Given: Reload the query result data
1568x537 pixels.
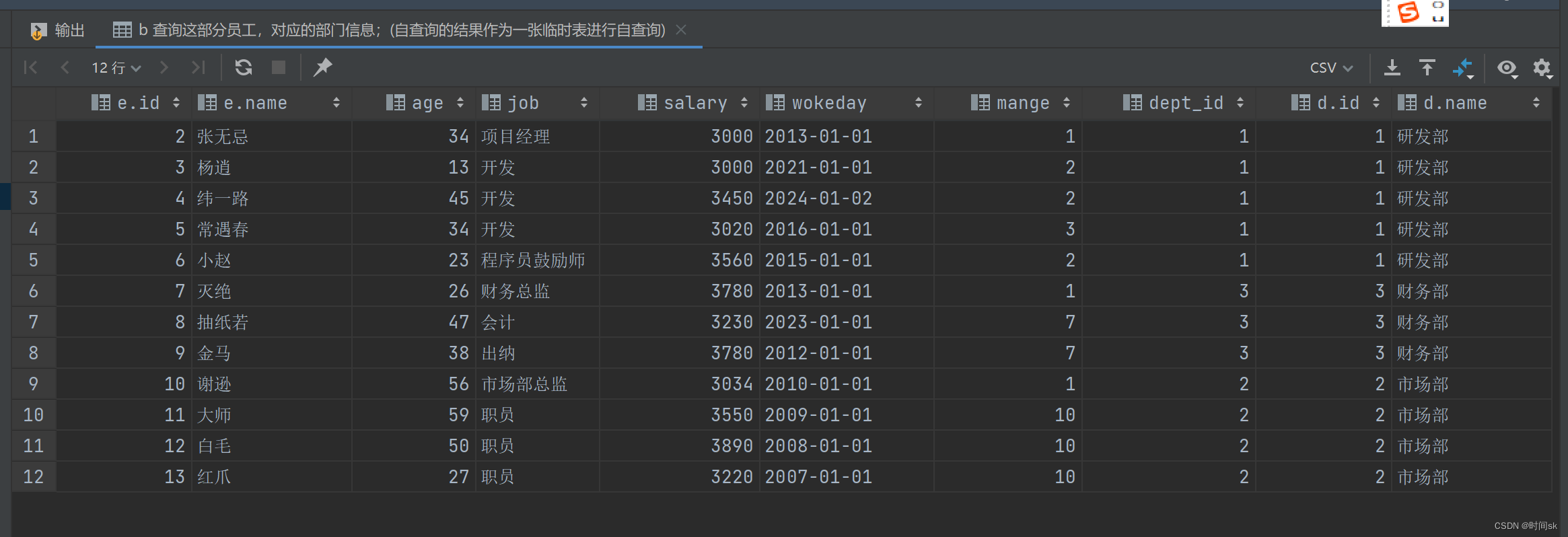Looking at the screenshot, I should (244, 67).
